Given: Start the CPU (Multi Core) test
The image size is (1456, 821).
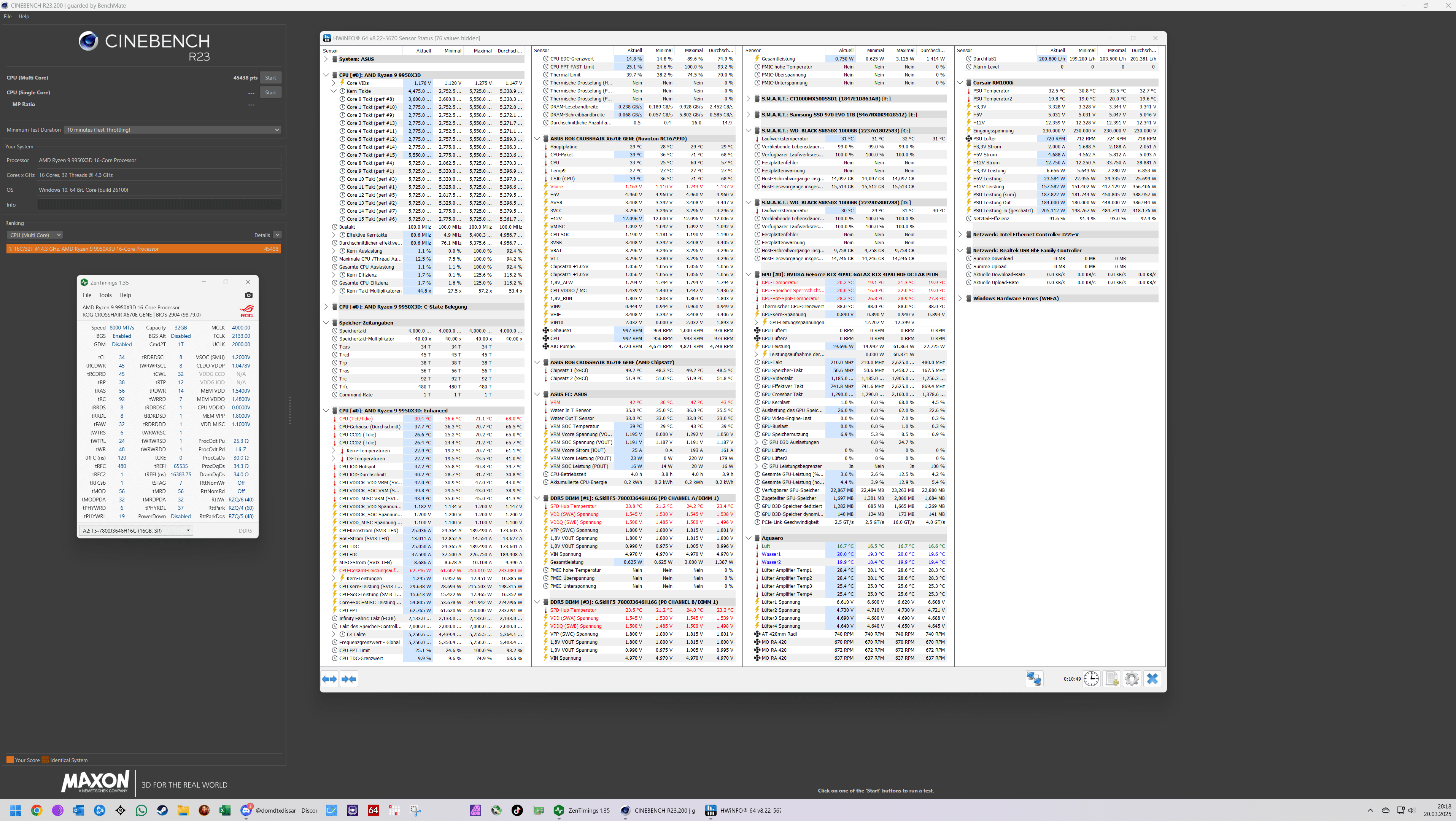Looking at the screenshot, I should click(x=270, y=78).
